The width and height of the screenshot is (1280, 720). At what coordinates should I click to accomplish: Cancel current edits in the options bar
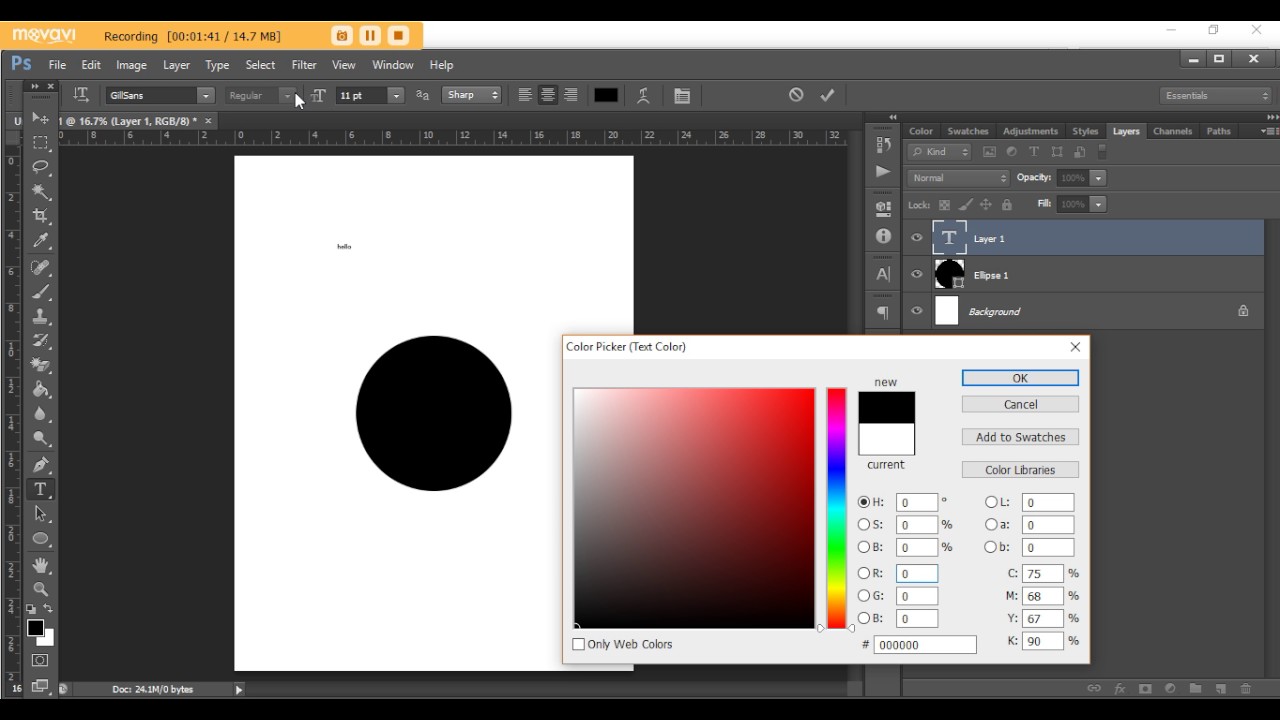click(x=796, y=95)
